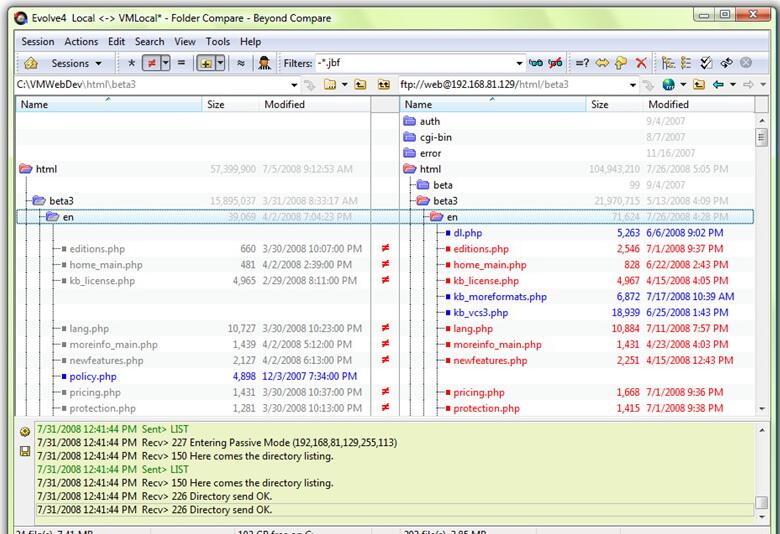The image size is (780, 534).
Task: Open the Tools menu
Action: click(x=218, y=42)
